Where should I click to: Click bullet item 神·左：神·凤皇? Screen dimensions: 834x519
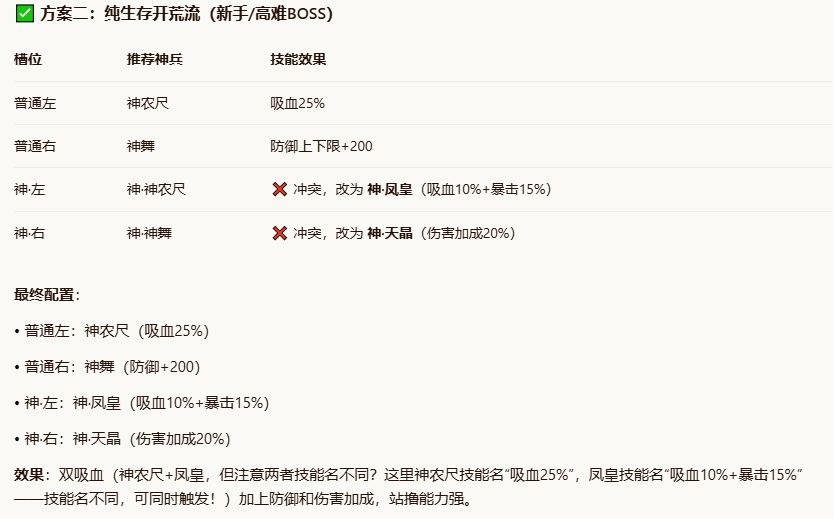pyautogui.click(x=142, y=403)
